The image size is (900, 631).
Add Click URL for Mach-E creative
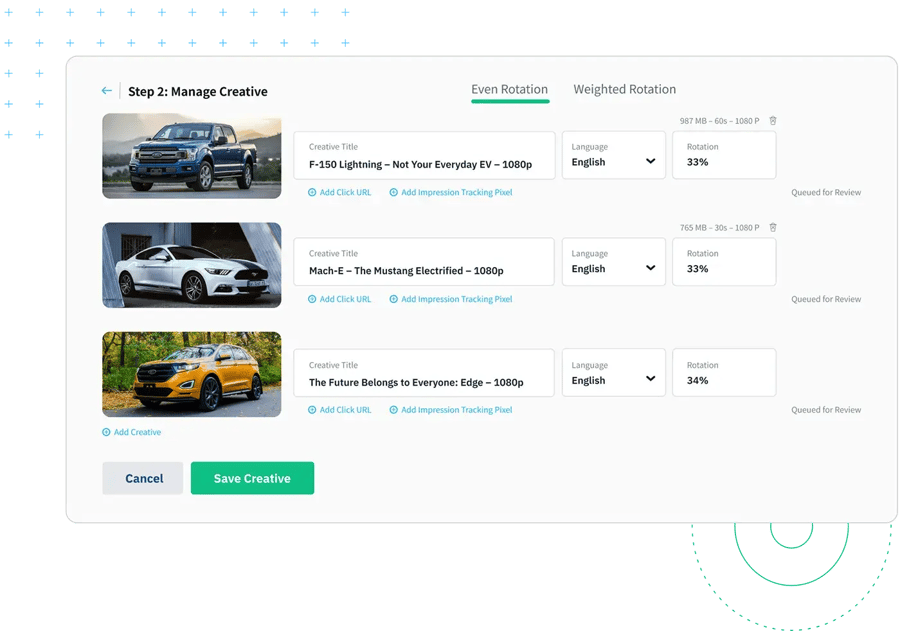pos(340,299)
